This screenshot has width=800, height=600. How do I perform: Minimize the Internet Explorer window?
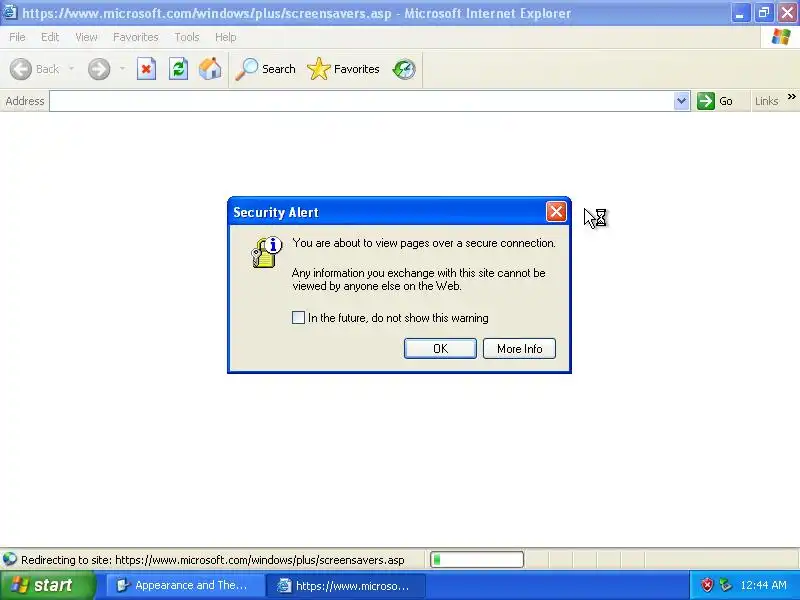740,12
